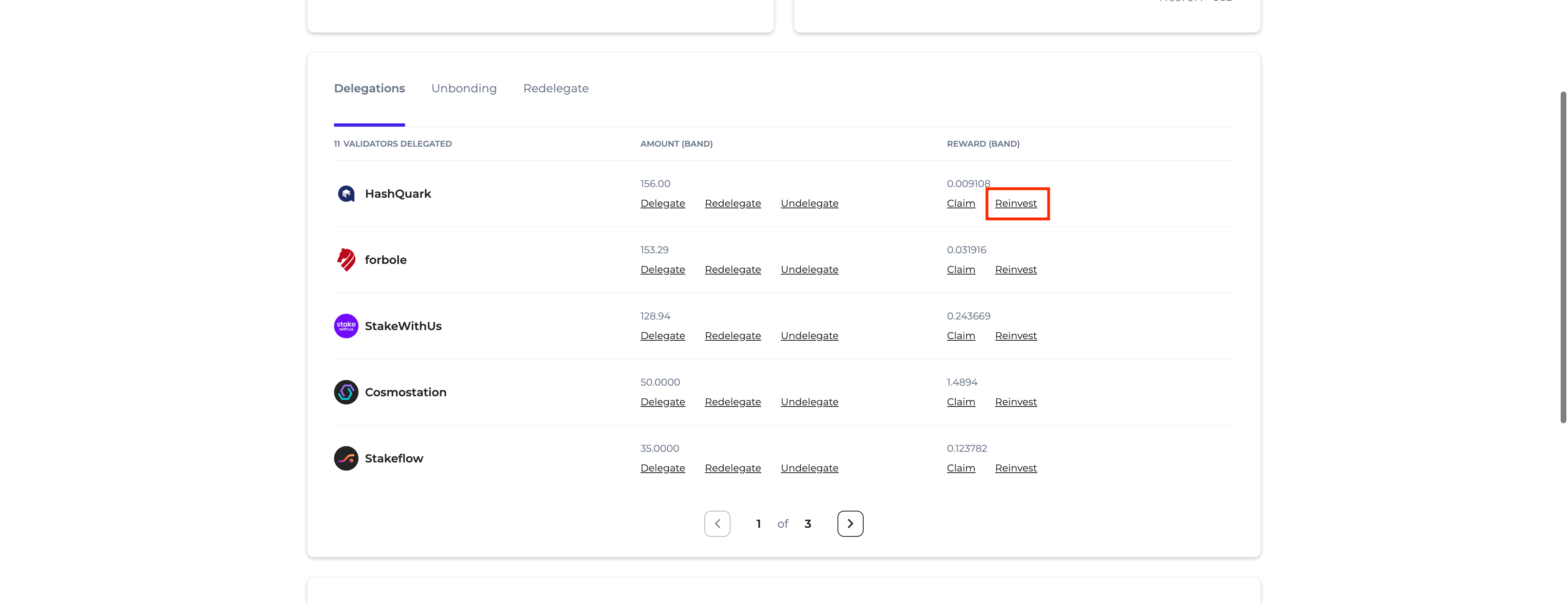Click HashQuark amount 156.00
Screen dimensions: 1568x603
coord(655,183)
